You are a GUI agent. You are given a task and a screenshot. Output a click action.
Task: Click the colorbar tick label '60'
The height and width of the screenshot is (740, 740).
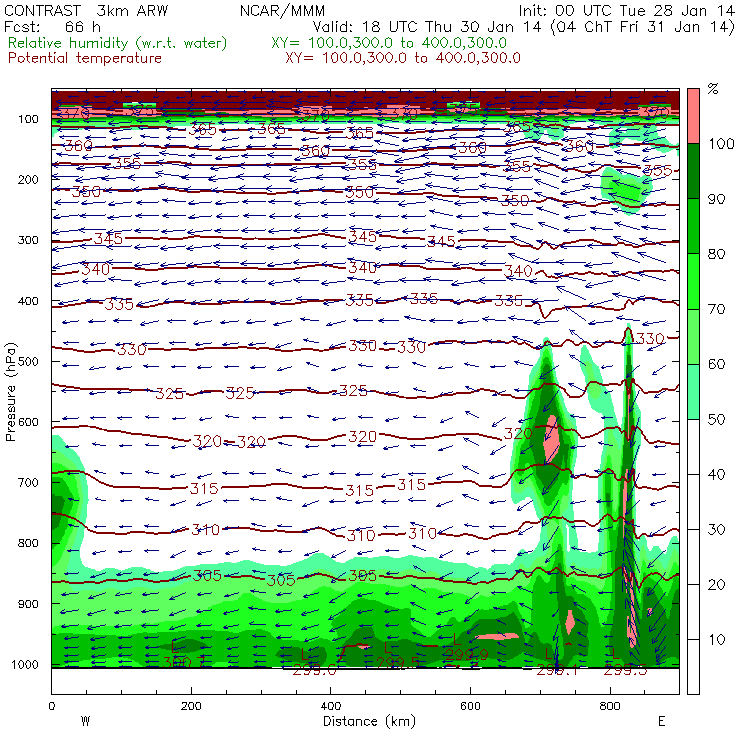coord(717,364)
